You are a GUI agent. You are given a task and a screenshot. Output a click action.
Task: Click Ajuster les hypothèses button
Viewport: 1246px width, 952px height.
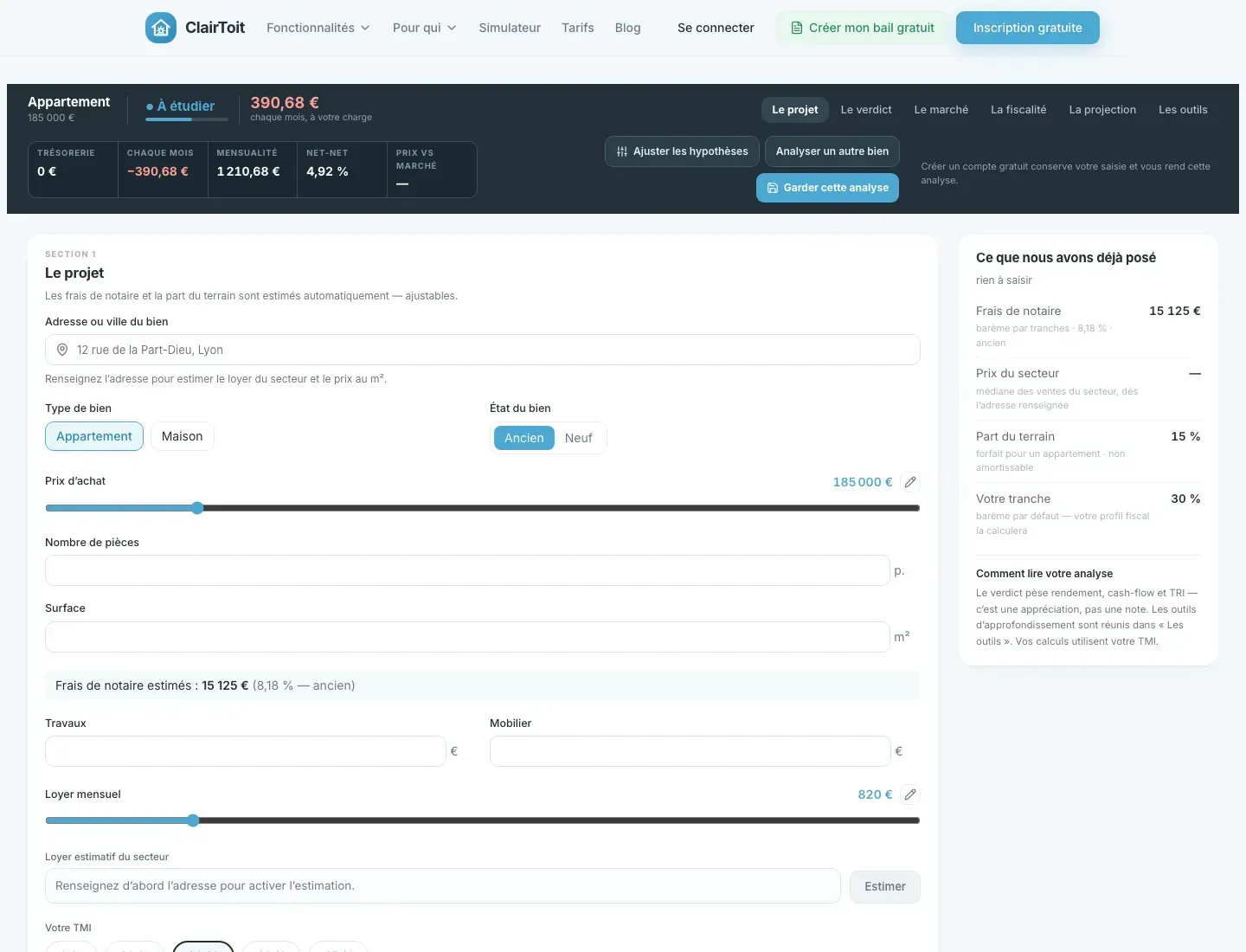(x=682, y=151)
